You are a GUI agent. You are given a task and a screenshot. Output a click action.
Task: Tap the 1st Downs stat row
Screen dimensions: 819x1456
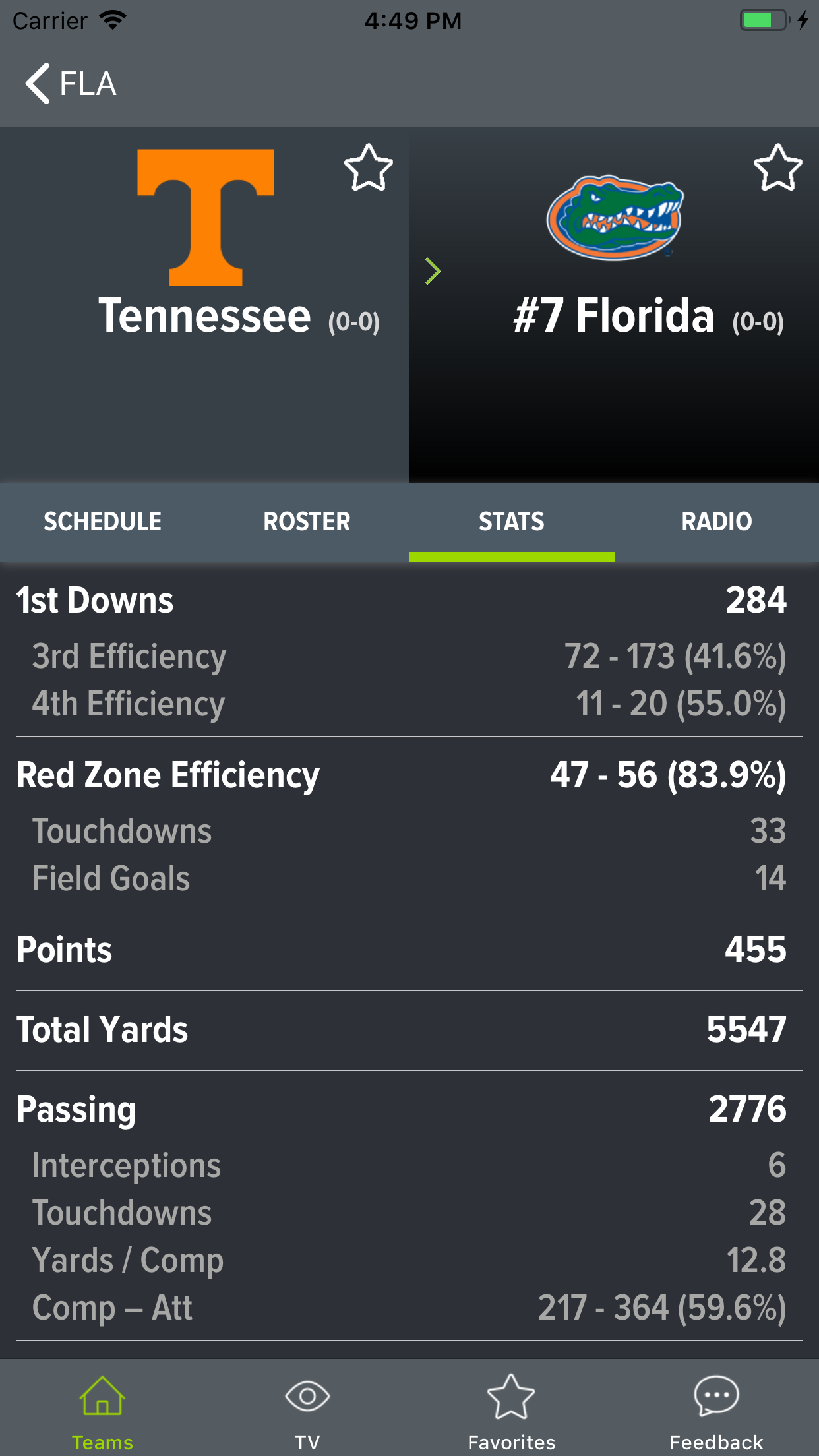409,601
